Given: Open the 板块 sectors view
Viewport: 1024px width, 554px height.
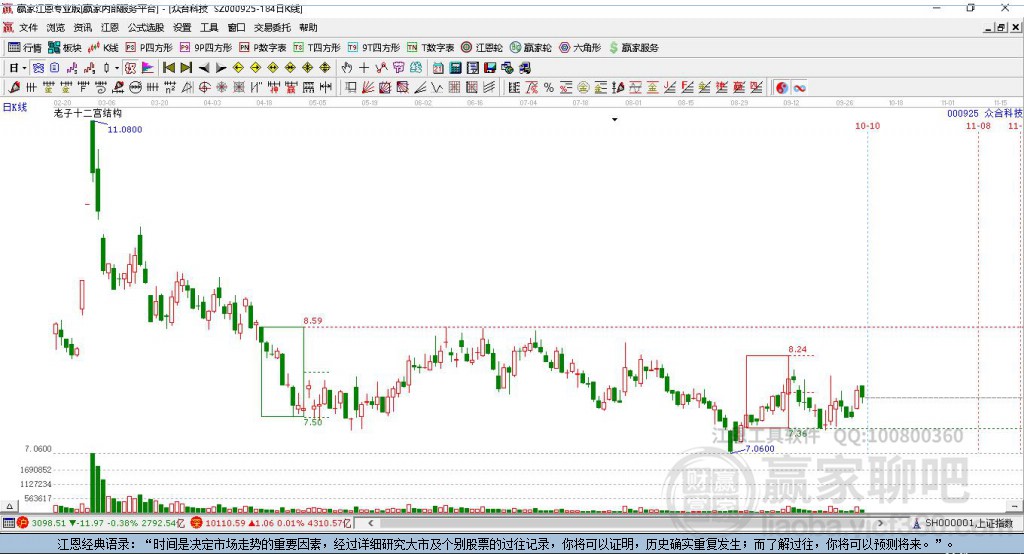Looking at the screenshot, I should (65, 48).
